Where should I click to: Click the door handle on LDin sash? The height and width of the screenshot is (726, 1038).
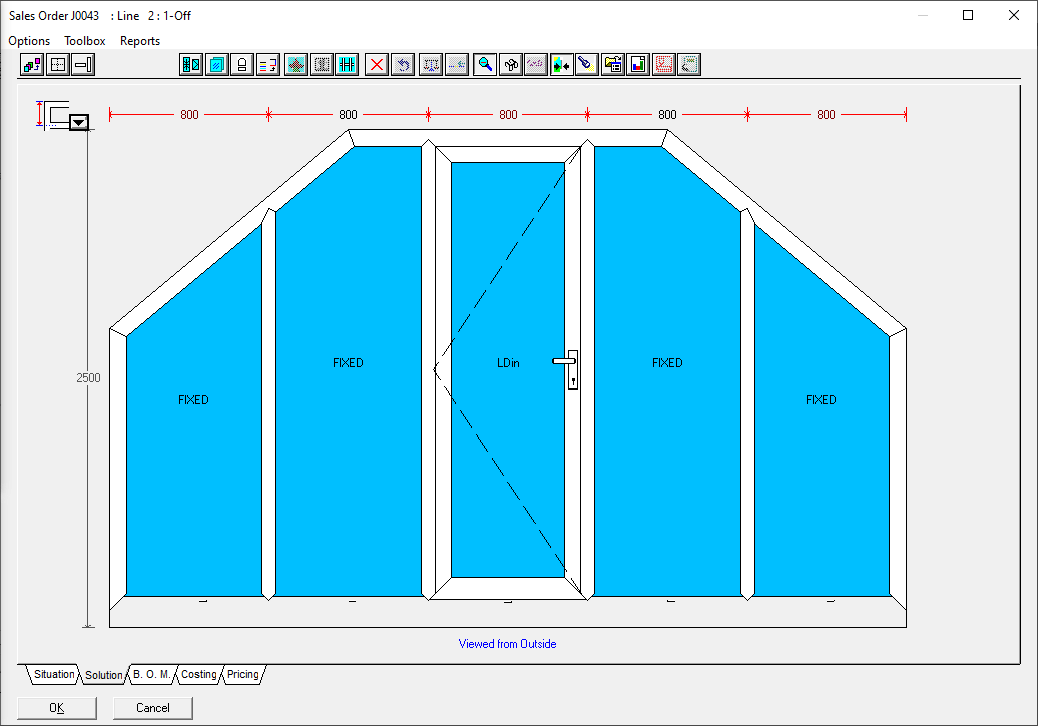(569, 368)
